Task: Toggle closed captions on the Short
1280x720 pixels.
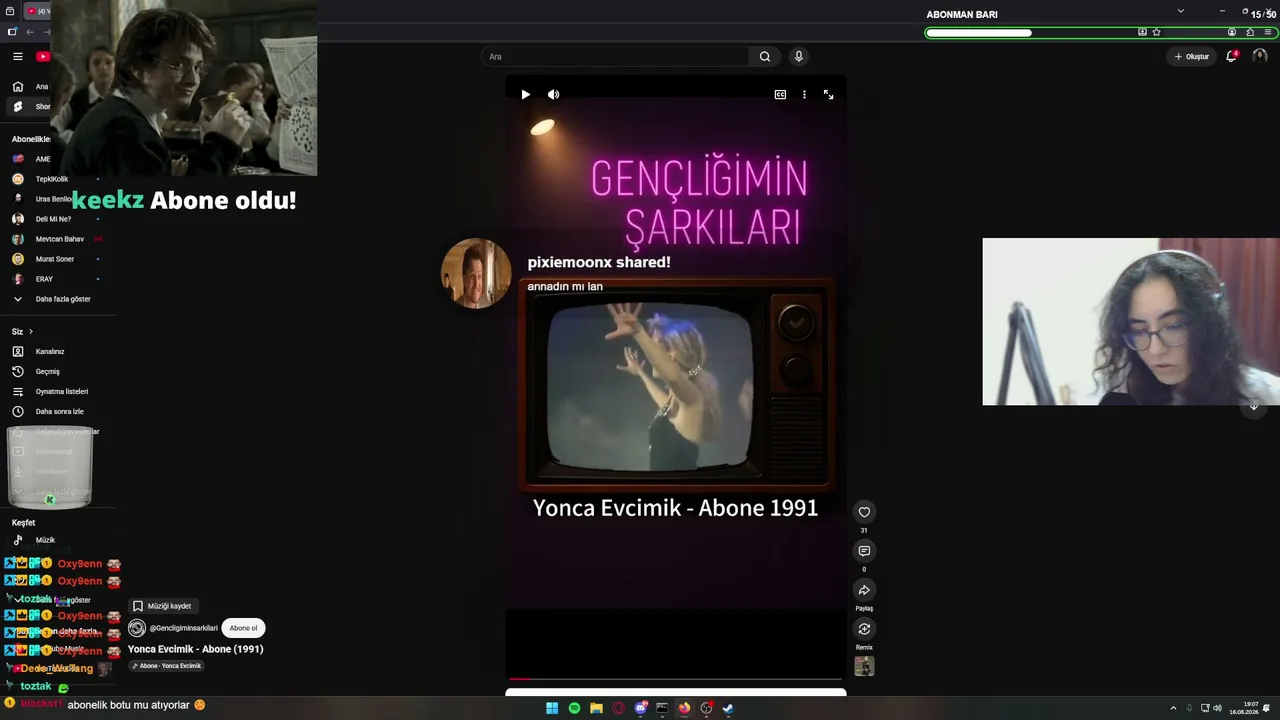Action: [780, 94]
